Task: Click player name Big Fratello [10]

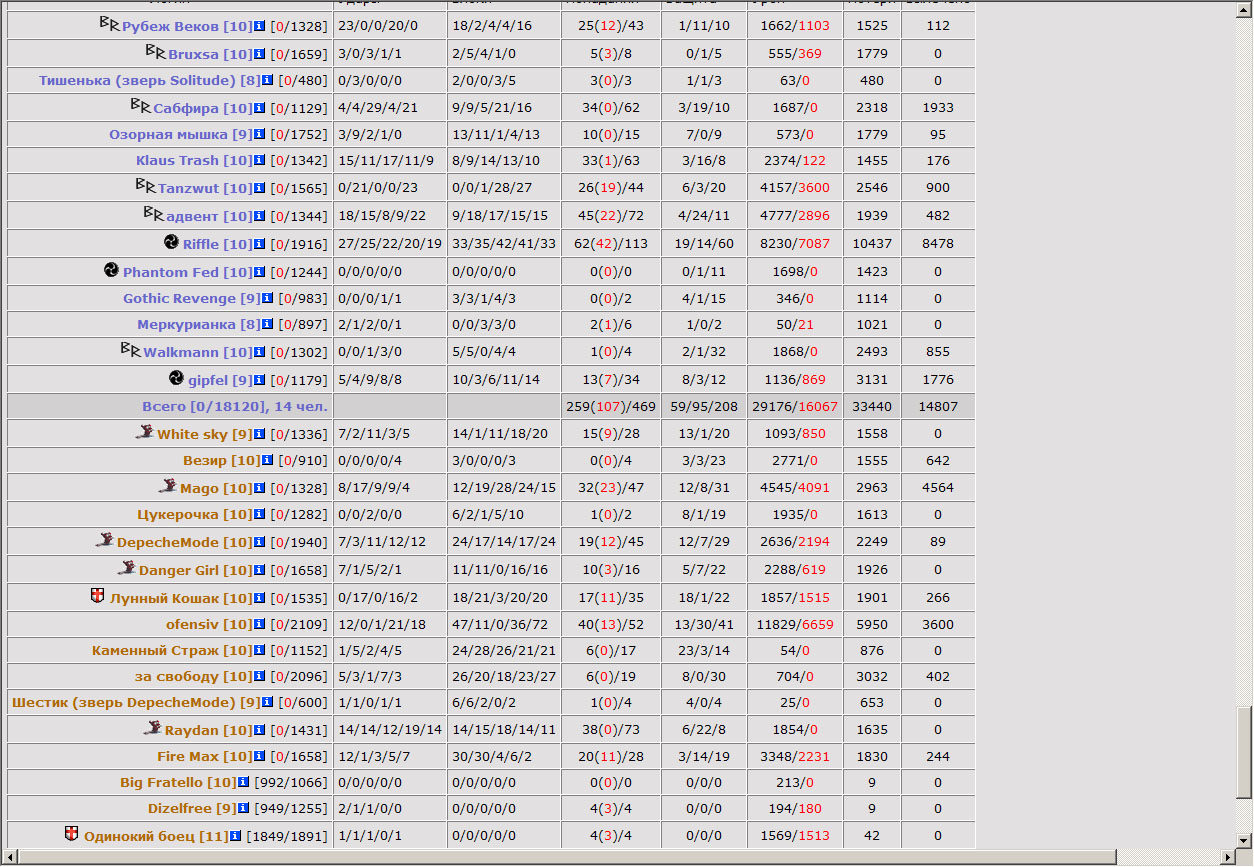Action: pos(178,782)
